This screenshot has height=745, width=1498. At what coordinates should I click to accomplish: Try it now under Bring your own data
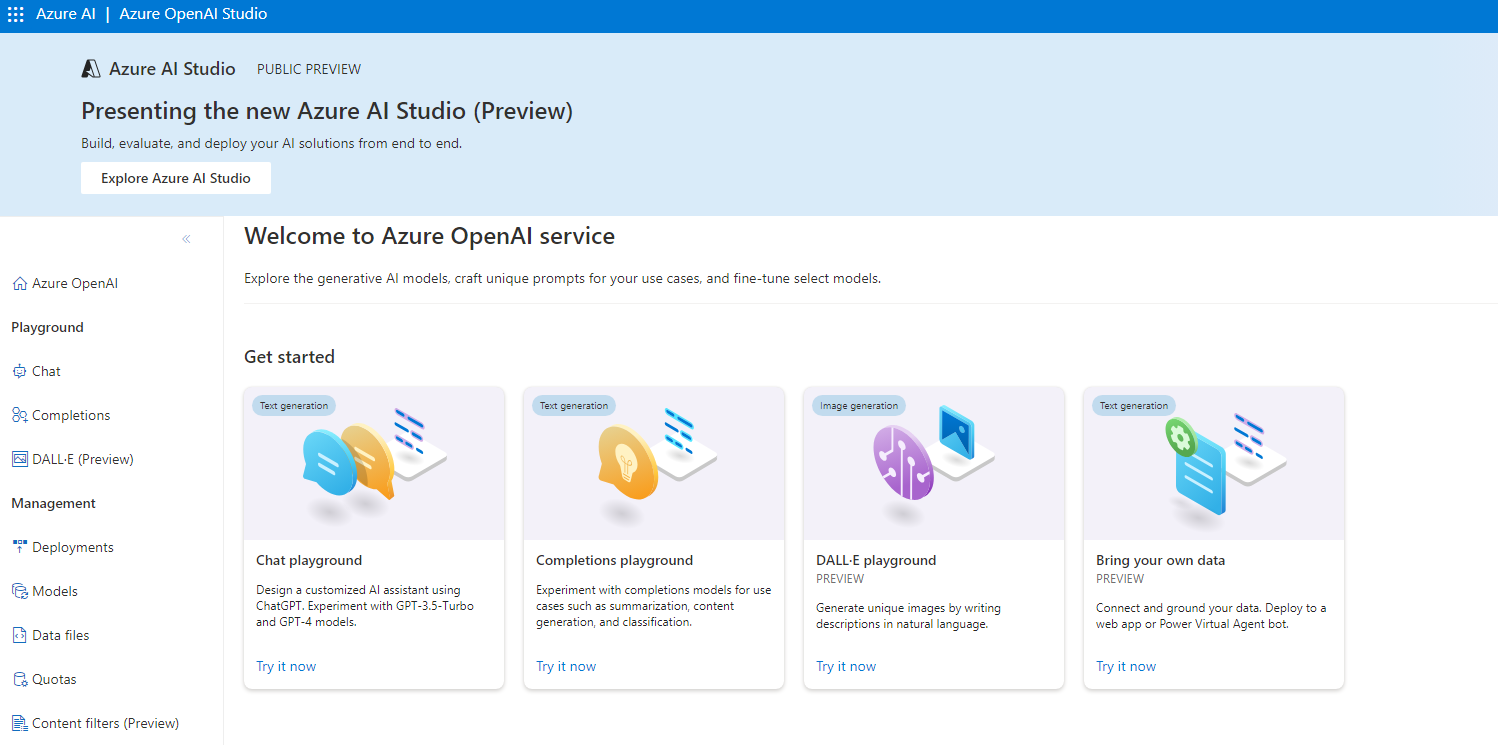[x=1126, y=666]
